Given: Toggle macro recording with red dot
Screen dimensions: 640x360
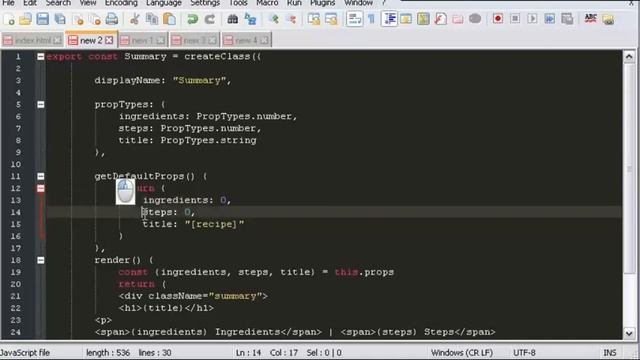Looking at the screenshot, I should point(498,19).
